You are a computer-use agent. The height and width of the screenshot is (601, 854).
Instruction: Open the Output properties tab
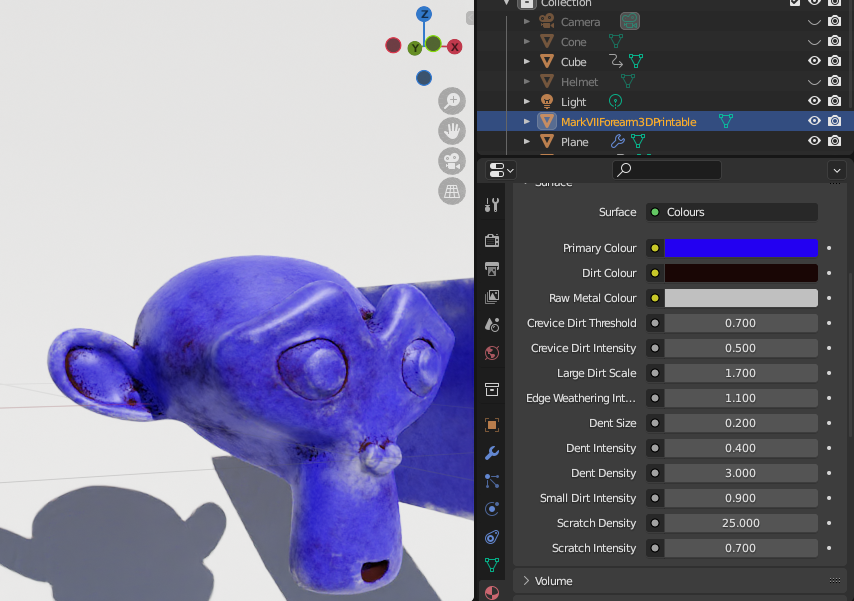(x=492, y=269)
